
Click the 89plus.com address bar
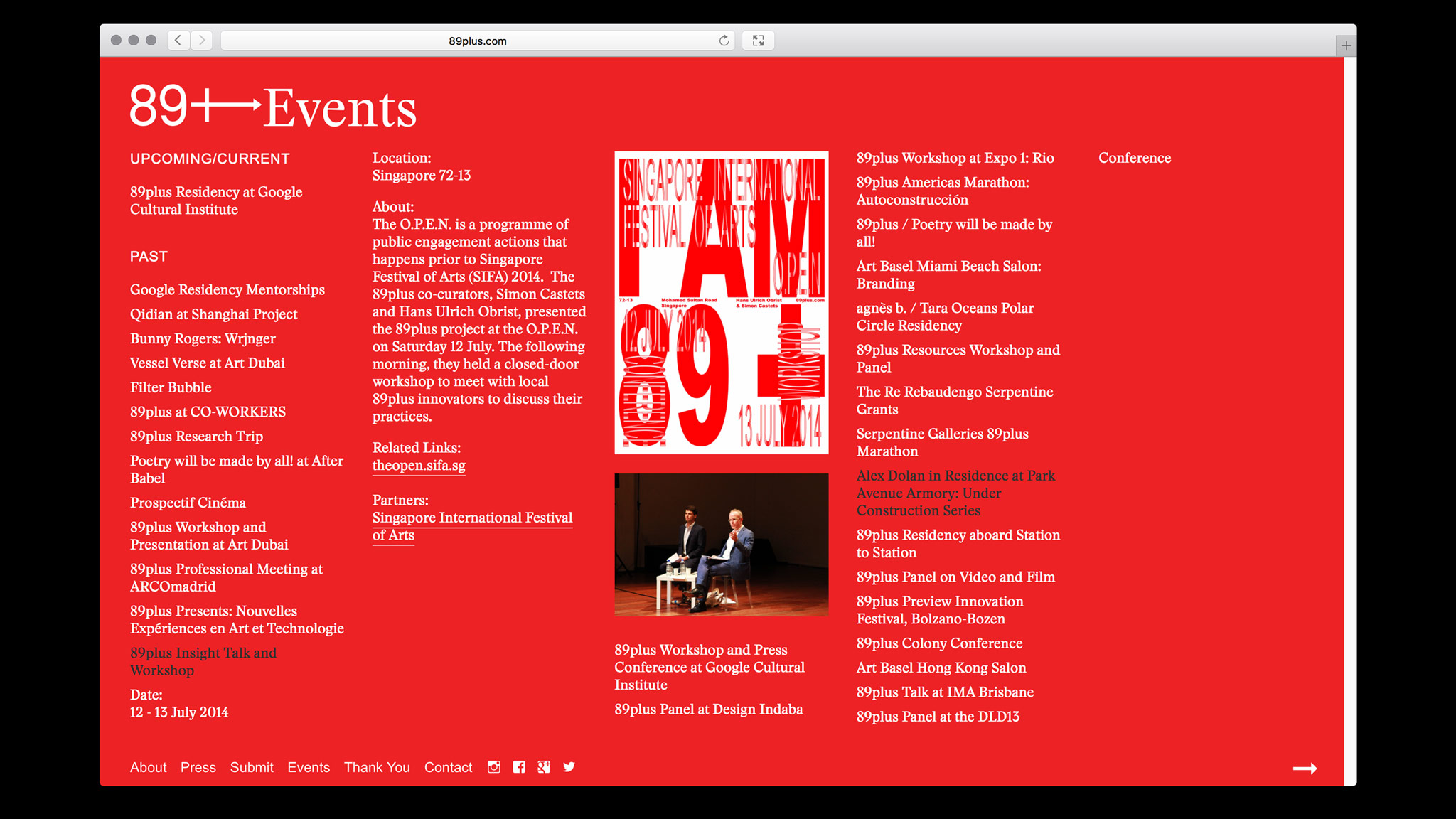(478, 41)
